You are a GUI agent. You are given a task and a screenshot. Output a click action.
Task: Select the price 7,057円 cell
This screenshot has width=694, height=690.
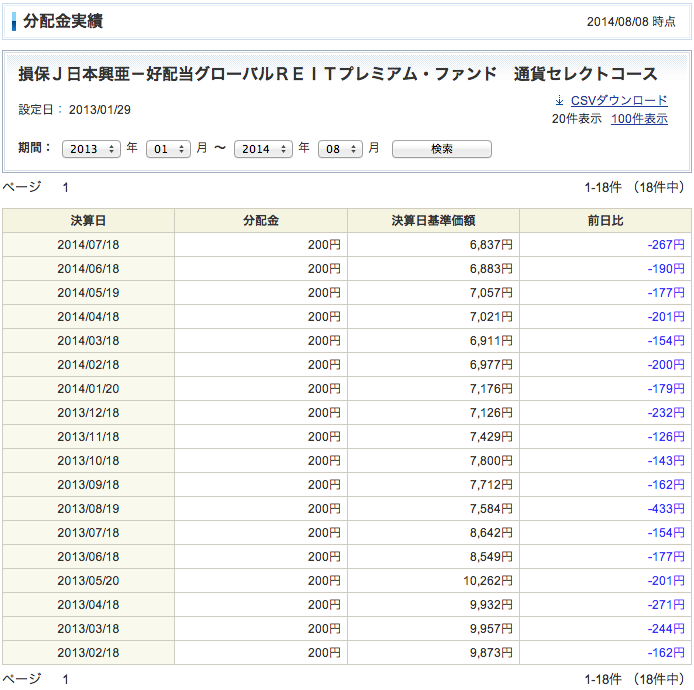pyautogui.click(x=433, y=293)
